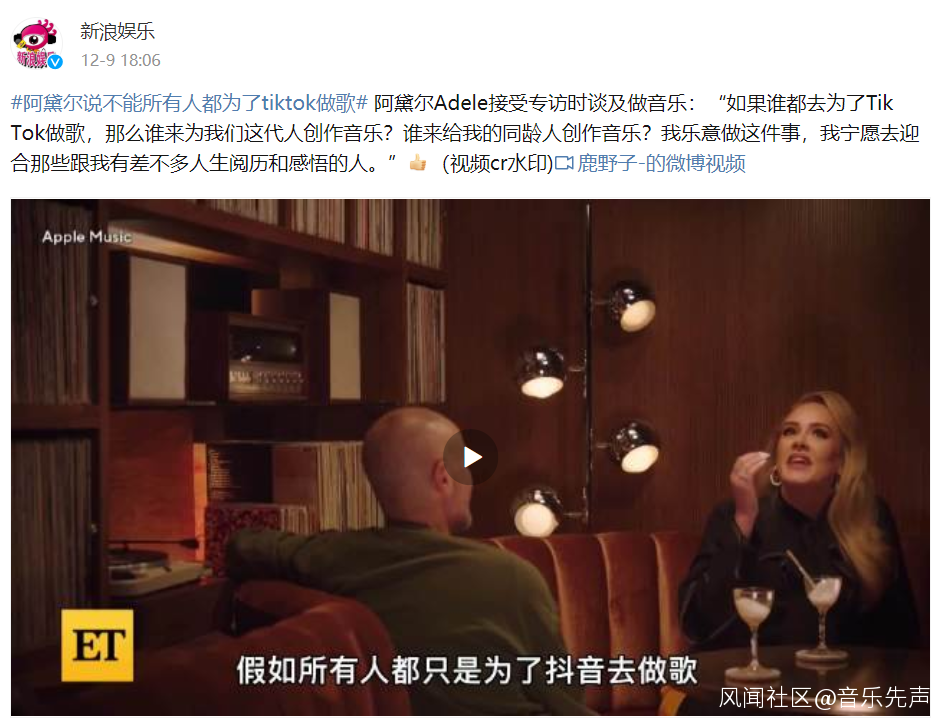Click the video subtitle 假如所有人都只是为了抖音去做歌
Viewport: 943px width, 724px height.
(467, 670)
